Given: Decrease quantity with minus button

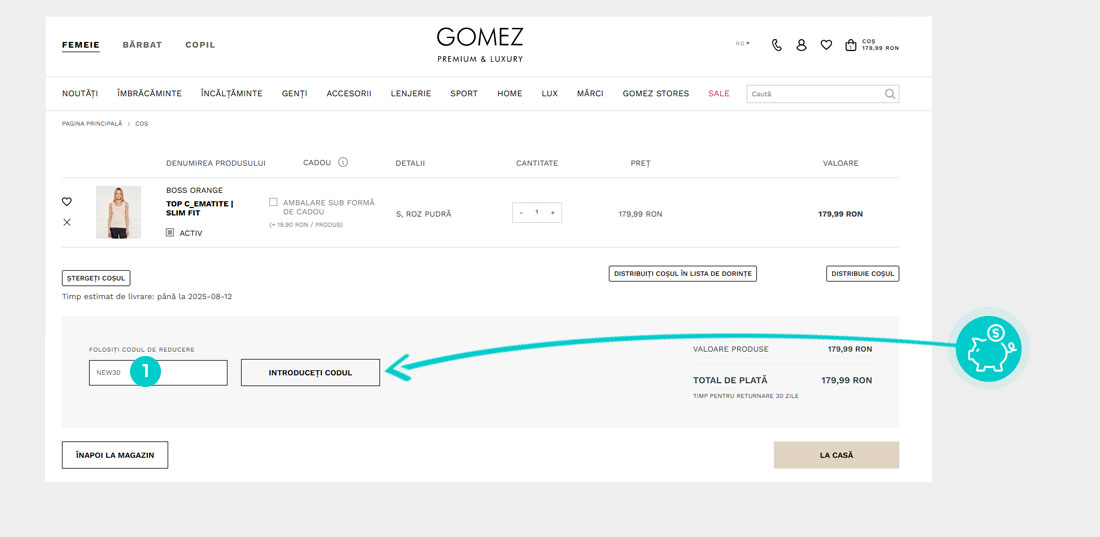Looking at the screenshot, I should point(521,212).
